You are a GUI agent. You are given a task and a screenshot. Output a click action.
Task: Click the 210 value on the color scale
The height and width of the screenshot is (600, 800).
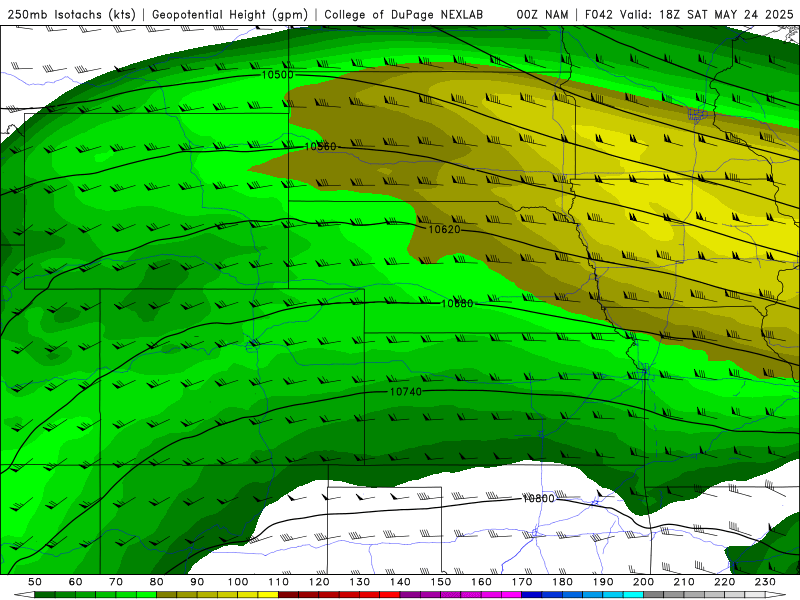click(x=684, y=582)
